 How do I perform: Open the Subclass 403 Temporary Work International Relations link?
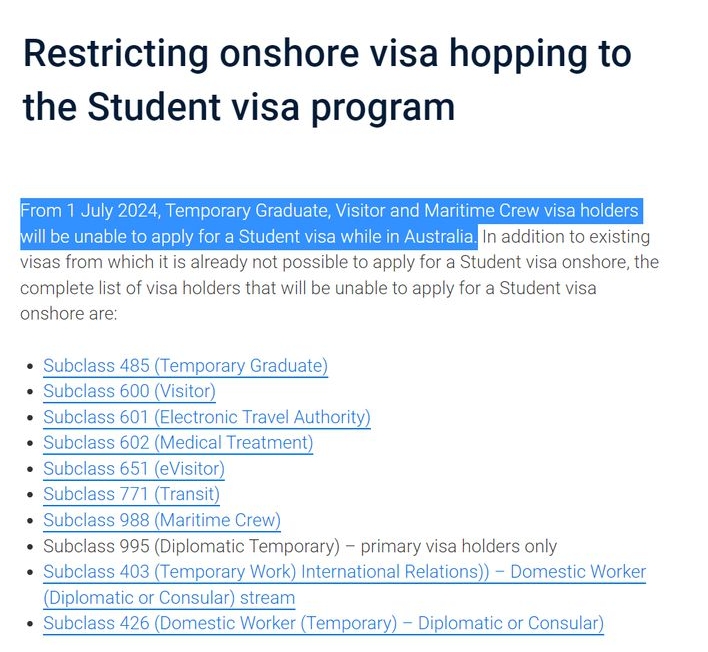[x=345, y=572]
